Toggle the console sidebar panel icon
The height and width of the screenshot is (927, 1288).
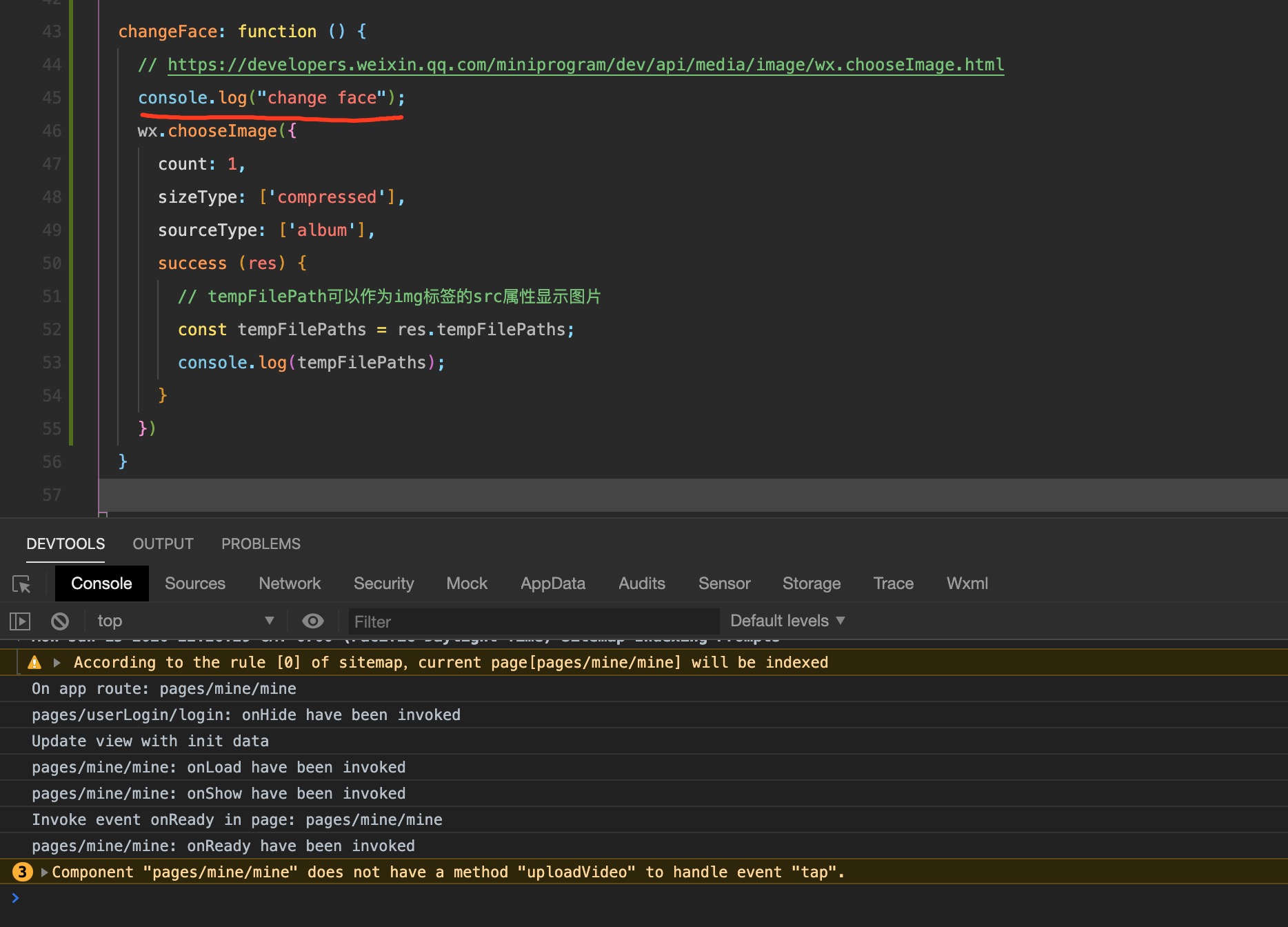click(x=20, y=621)
